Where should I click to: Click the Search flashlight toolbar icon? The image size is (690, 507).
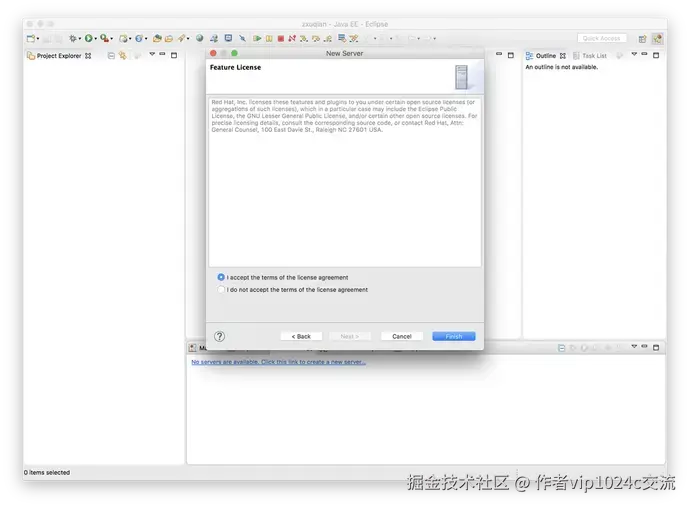(x=181, y=39)
